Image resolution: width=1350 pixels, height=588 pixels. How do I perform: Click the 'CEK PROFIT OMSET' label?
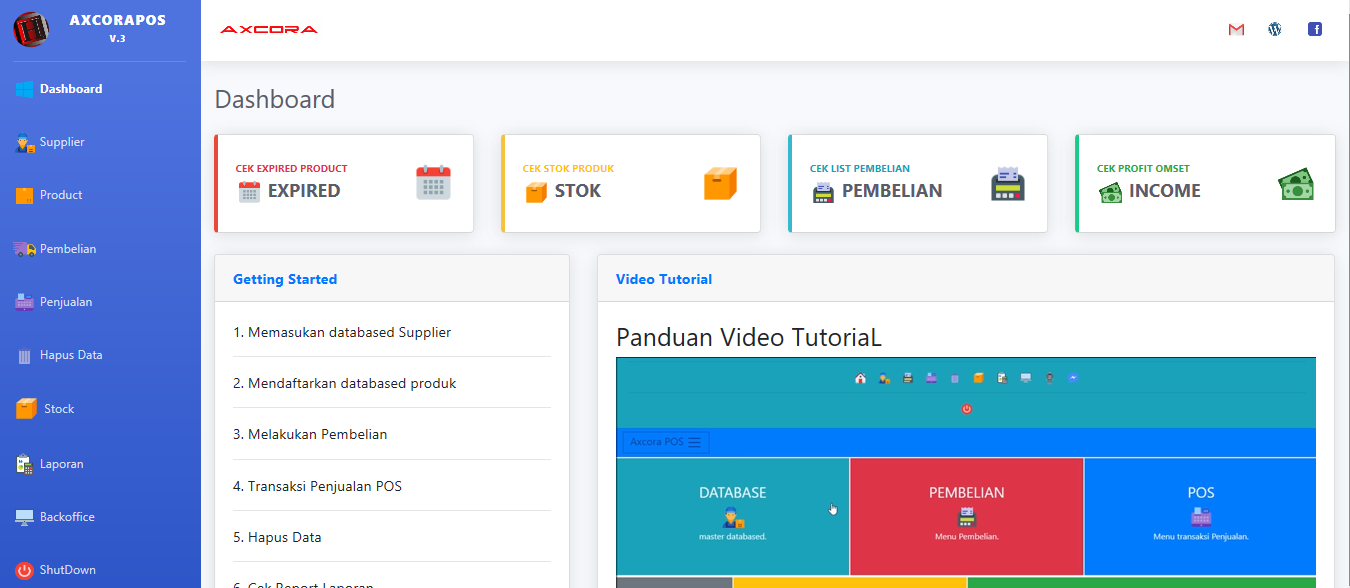(x=1144, y=169)
